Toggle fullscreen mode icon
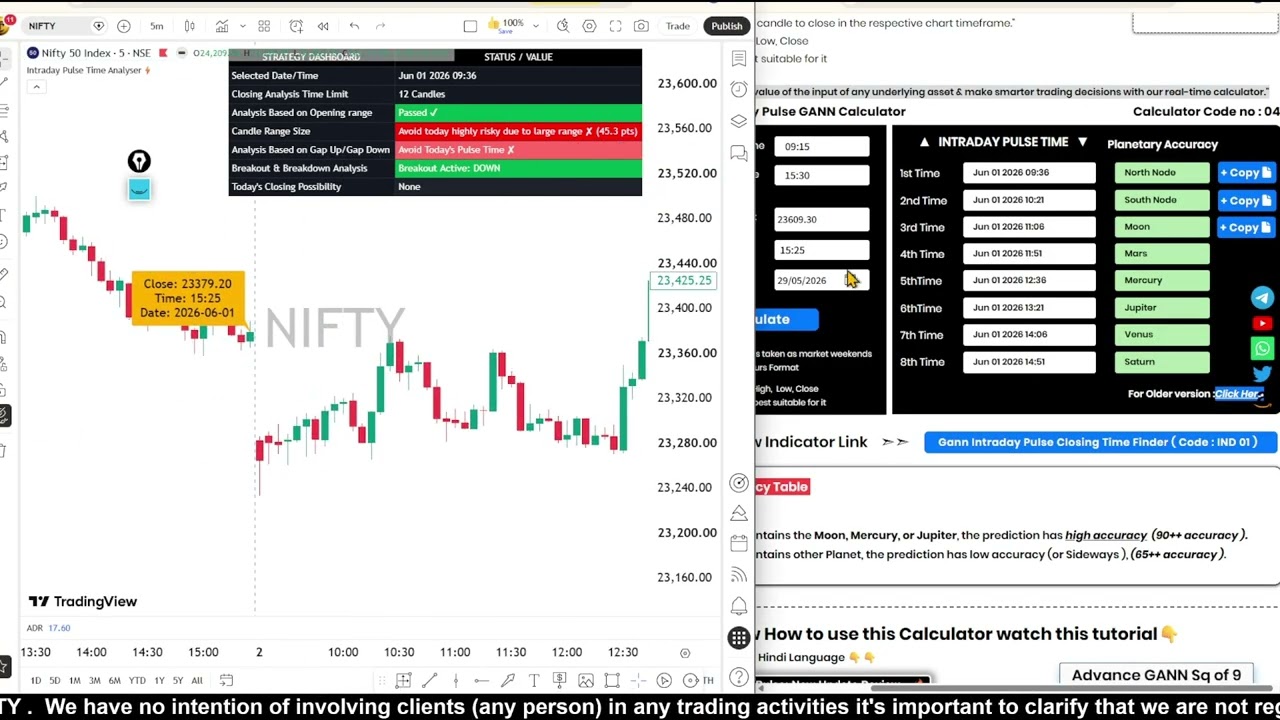 point(615,26)
